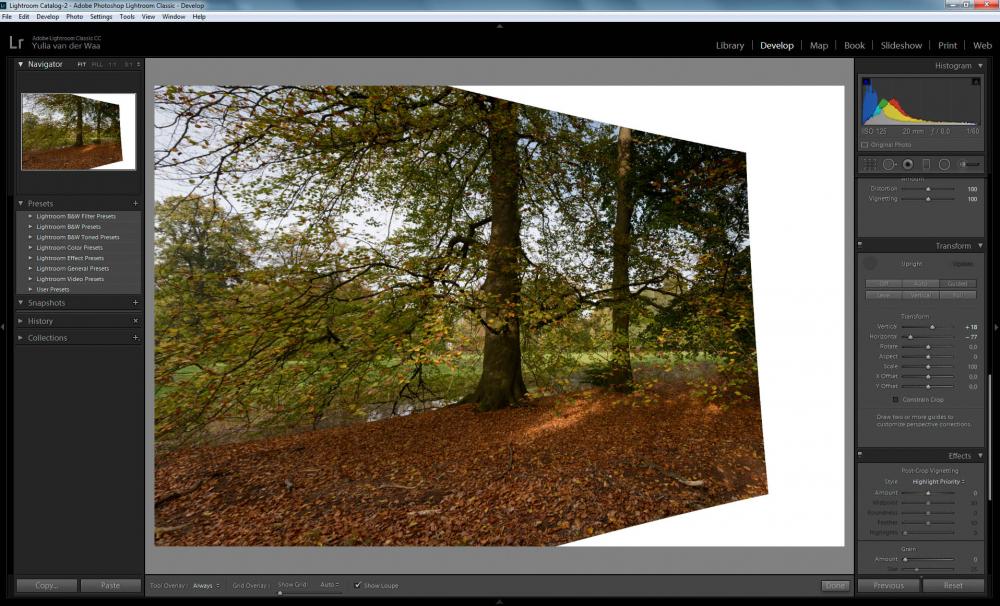The image size is (1000, 606).
Task: Select the Spot Removal tool icon
Action: click(889, 165)
